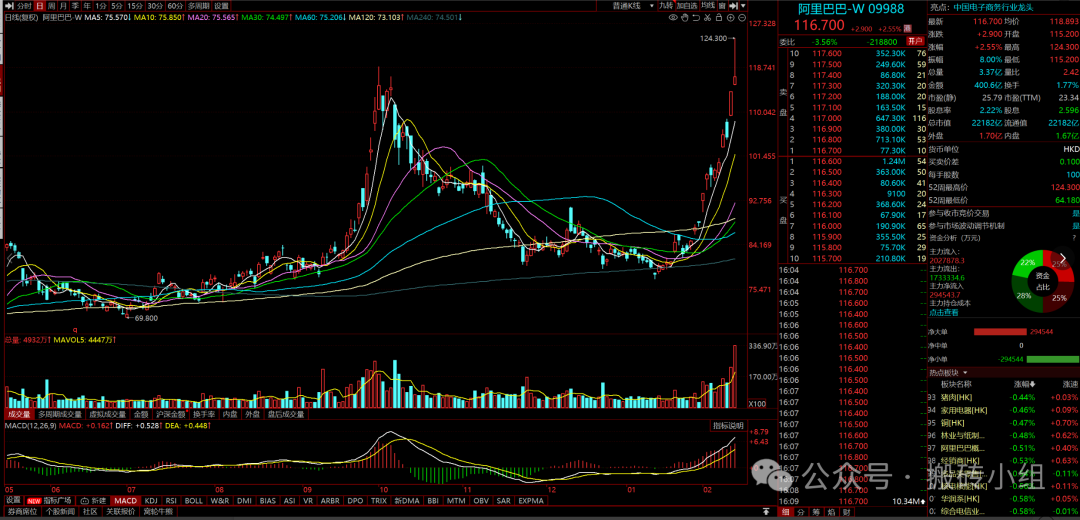
Task: Select the 周 weekly period tab
Action: [x=50, y=6]
